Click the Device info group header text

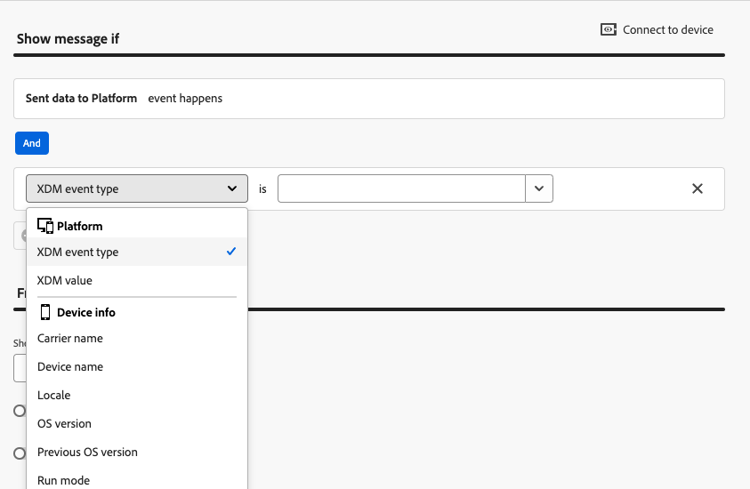[86, 312]
